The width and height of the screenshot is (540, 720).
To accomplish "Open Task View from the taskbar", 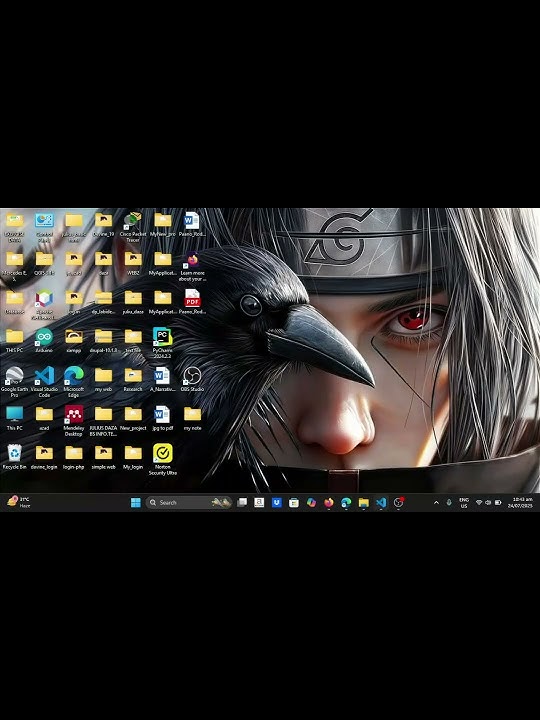I will 242,502.
